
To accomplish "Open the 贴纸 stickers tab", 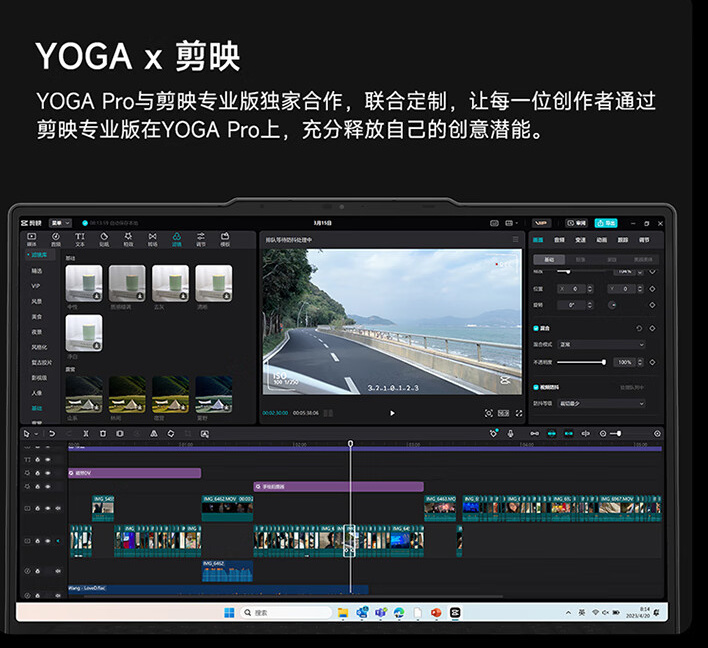I will pos(104,239).
